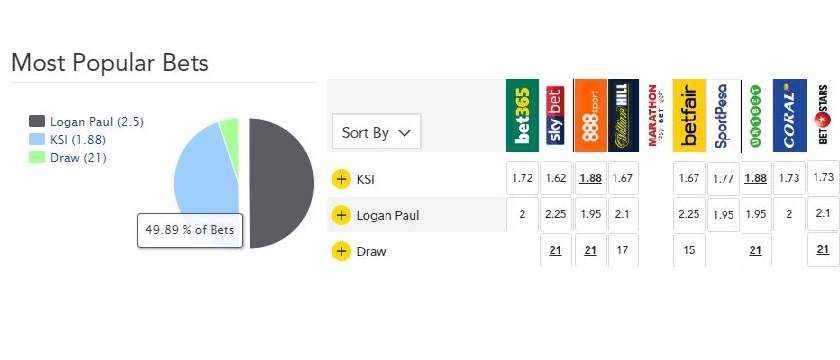Toggle the Draw legend entry
The image size is (840, 360).
pos(68,158)
